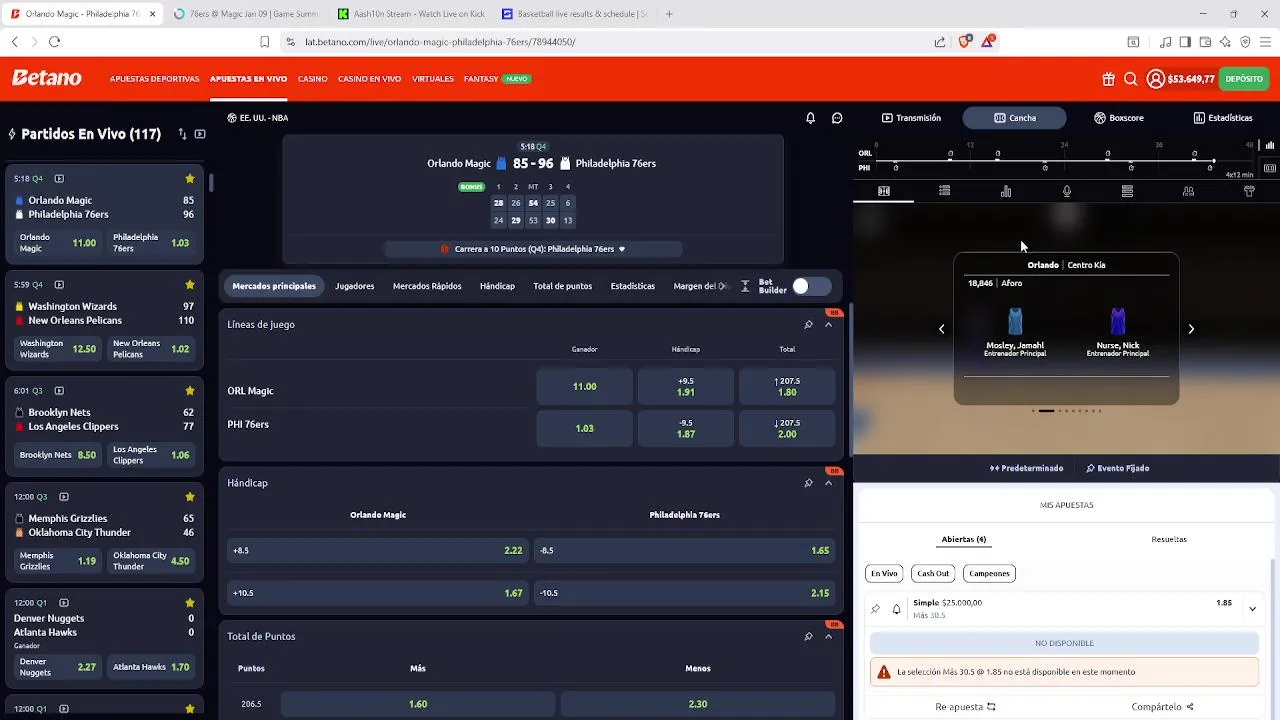Open the Resueltas bets tab
The width and height of the screenshot is (1280, 720).
coord(1169,540)
